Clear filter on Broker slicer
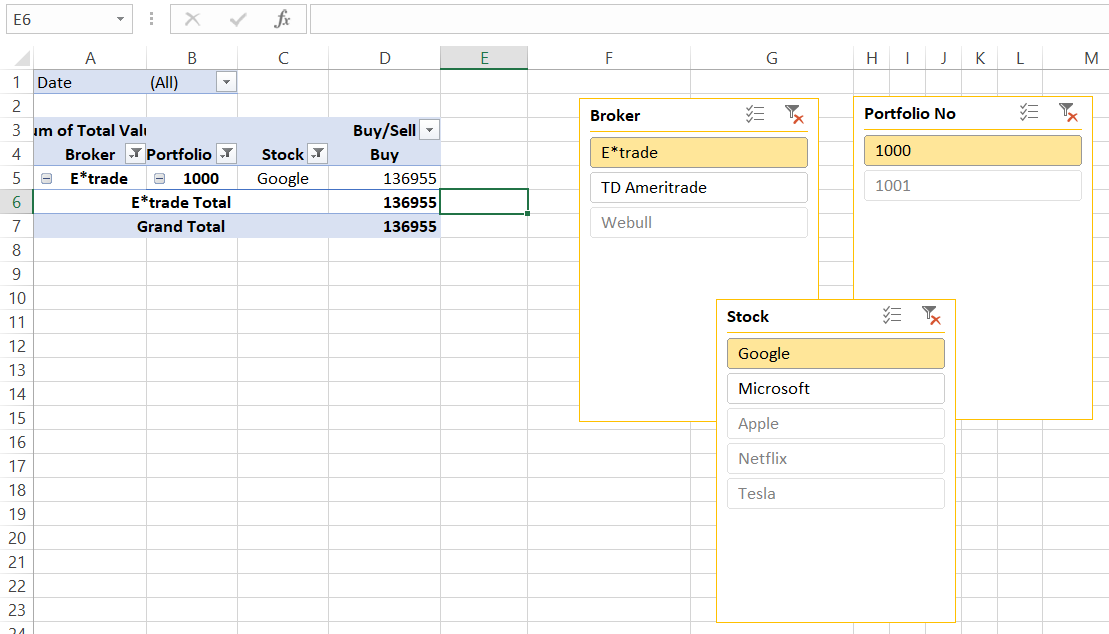1109x634 pixels. [794, 115]
